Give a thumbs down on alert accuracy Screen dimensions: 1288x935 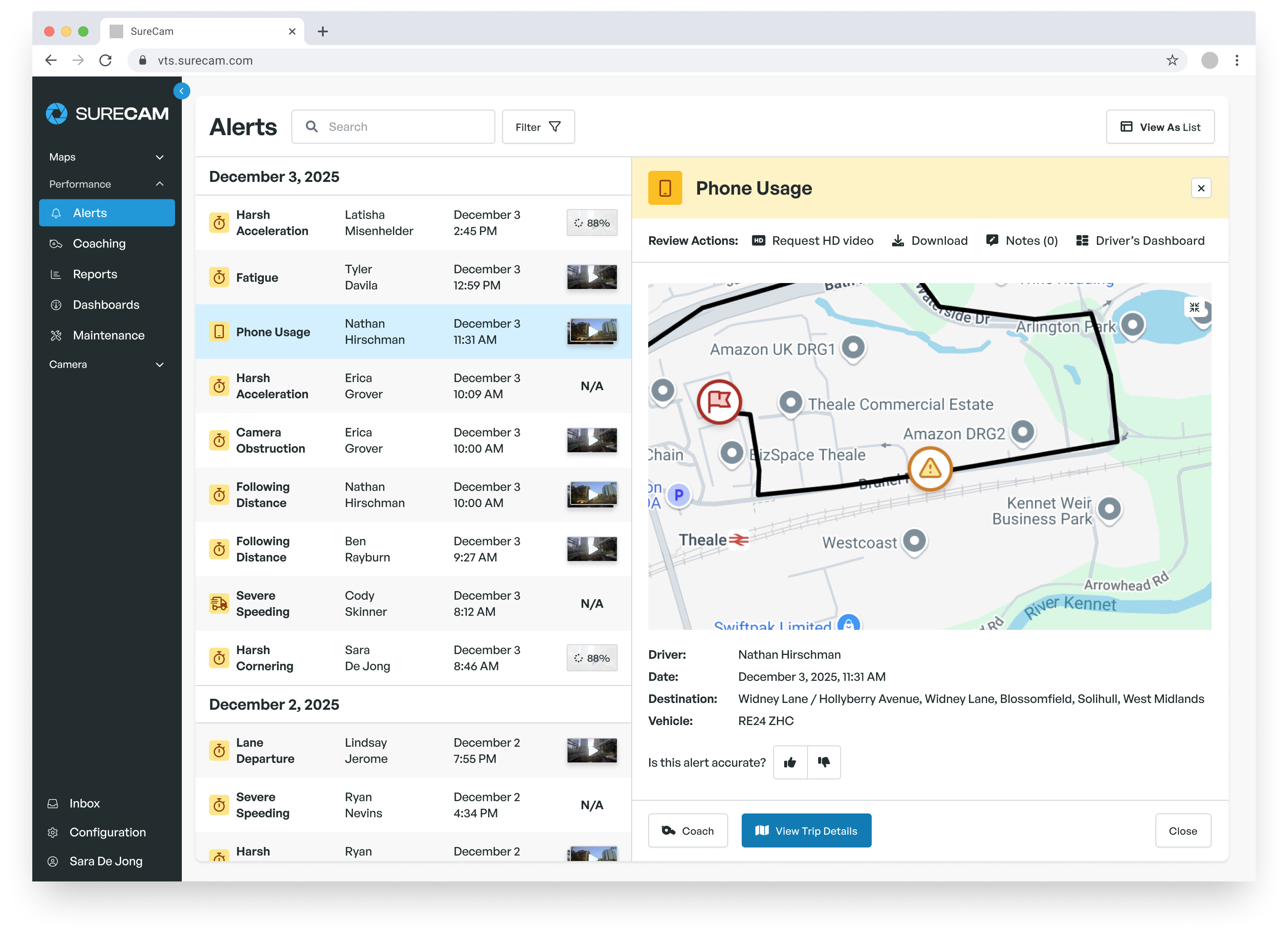pos(823,762)
